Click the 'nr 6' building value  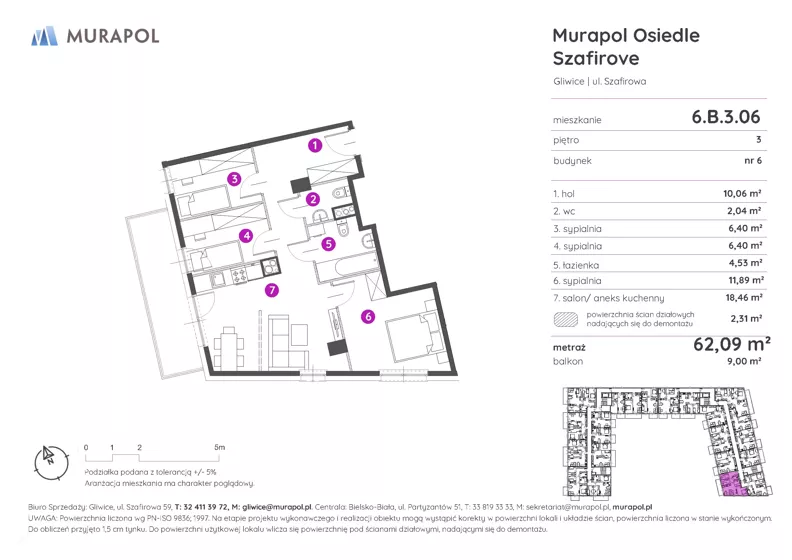coord(753,161)
